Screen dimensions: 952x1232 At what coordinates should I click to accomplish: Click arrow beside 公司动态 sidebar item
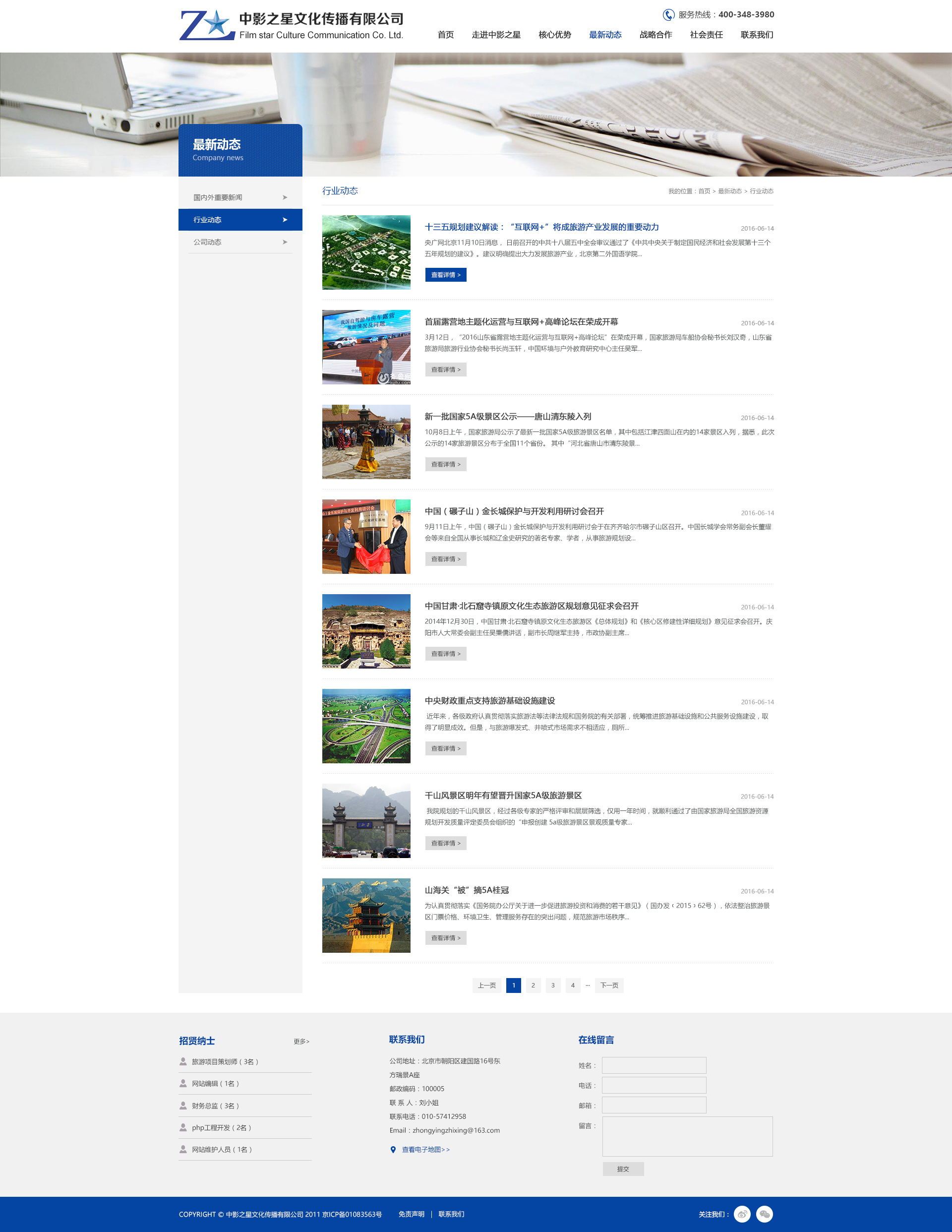285,242
